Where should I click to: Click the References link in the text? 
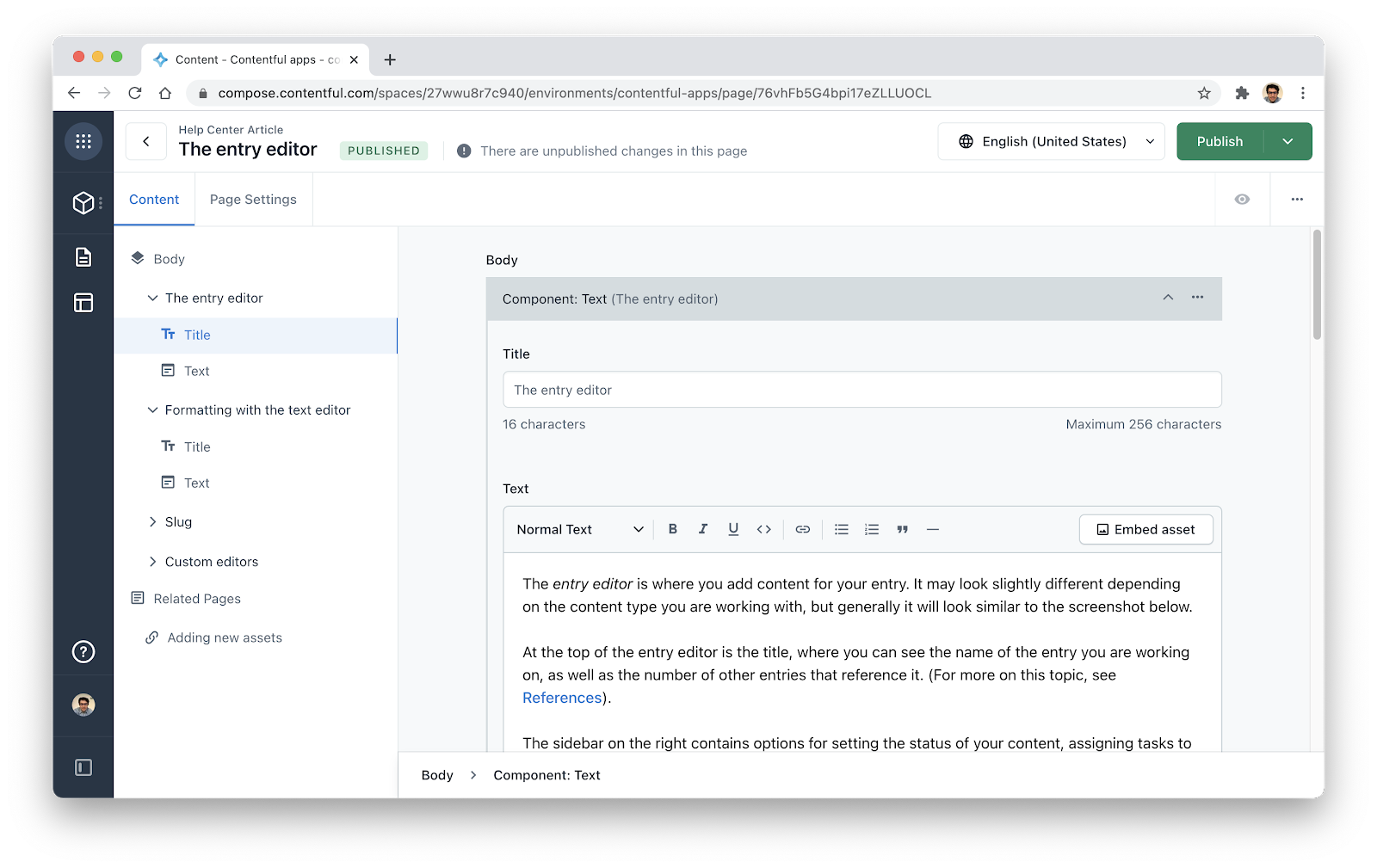[x=561, y=698]
